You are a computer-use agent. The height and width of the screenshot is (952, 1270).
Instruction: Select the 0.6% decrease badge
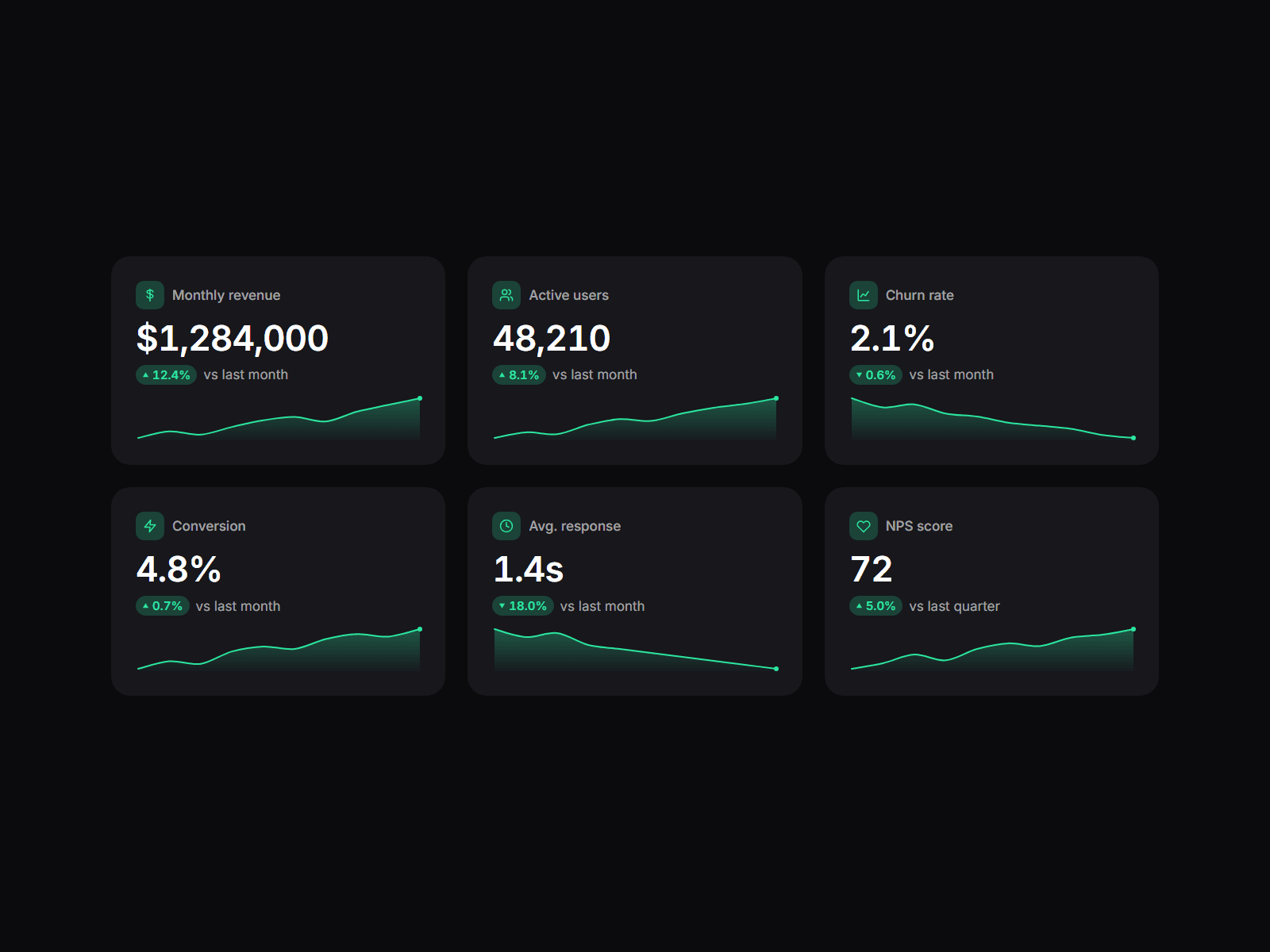[876, 374]
